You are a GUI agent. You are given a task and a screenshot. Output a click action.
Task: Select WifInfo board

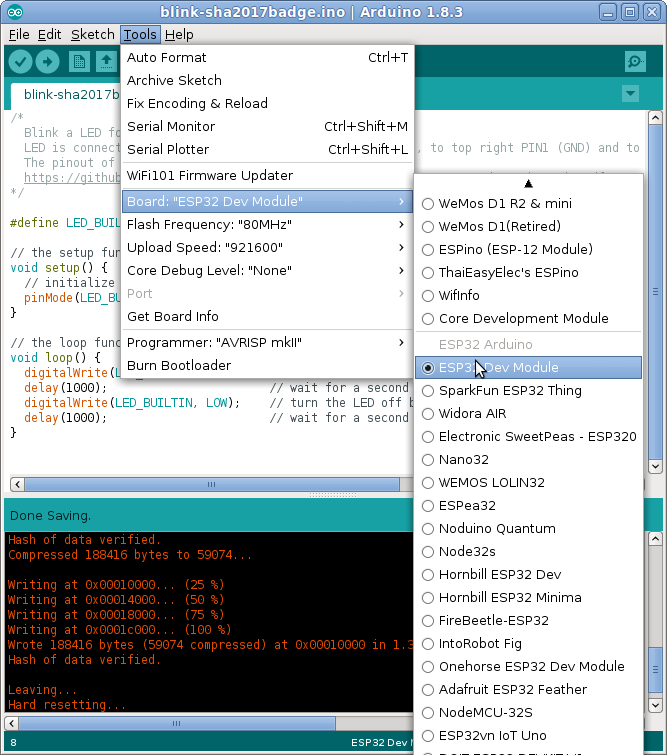(528, 296)
